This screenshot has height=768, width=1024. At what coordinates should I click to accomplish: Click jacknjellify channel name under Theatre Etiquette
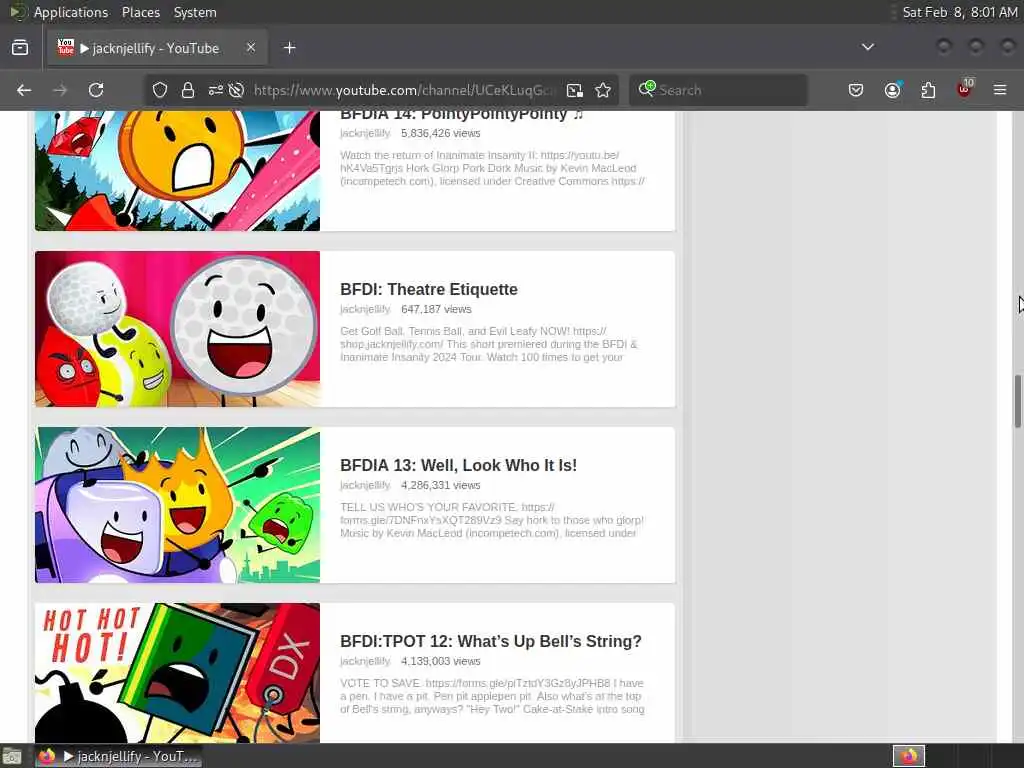click(365, 310)
